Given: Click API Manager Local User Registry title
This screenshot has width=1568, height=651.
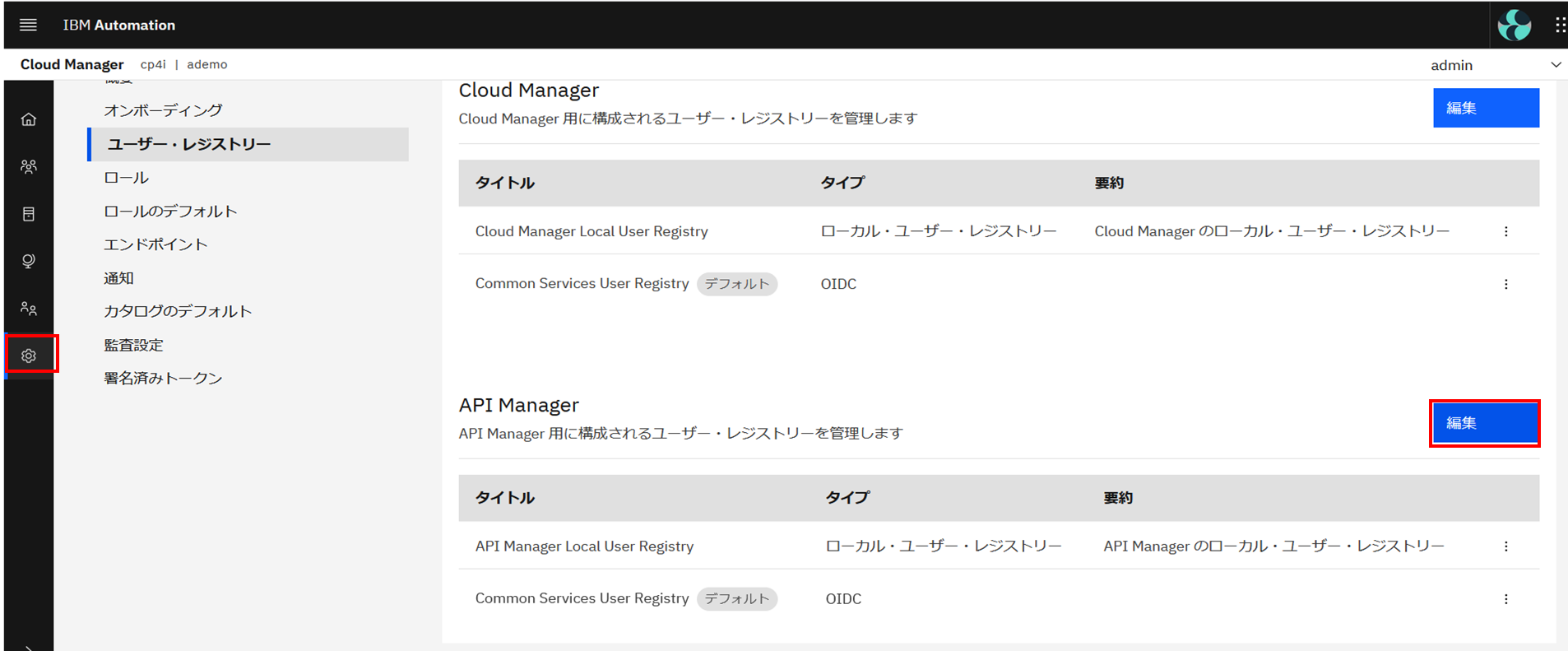Looking at the screenshot, I should (584, 546).
